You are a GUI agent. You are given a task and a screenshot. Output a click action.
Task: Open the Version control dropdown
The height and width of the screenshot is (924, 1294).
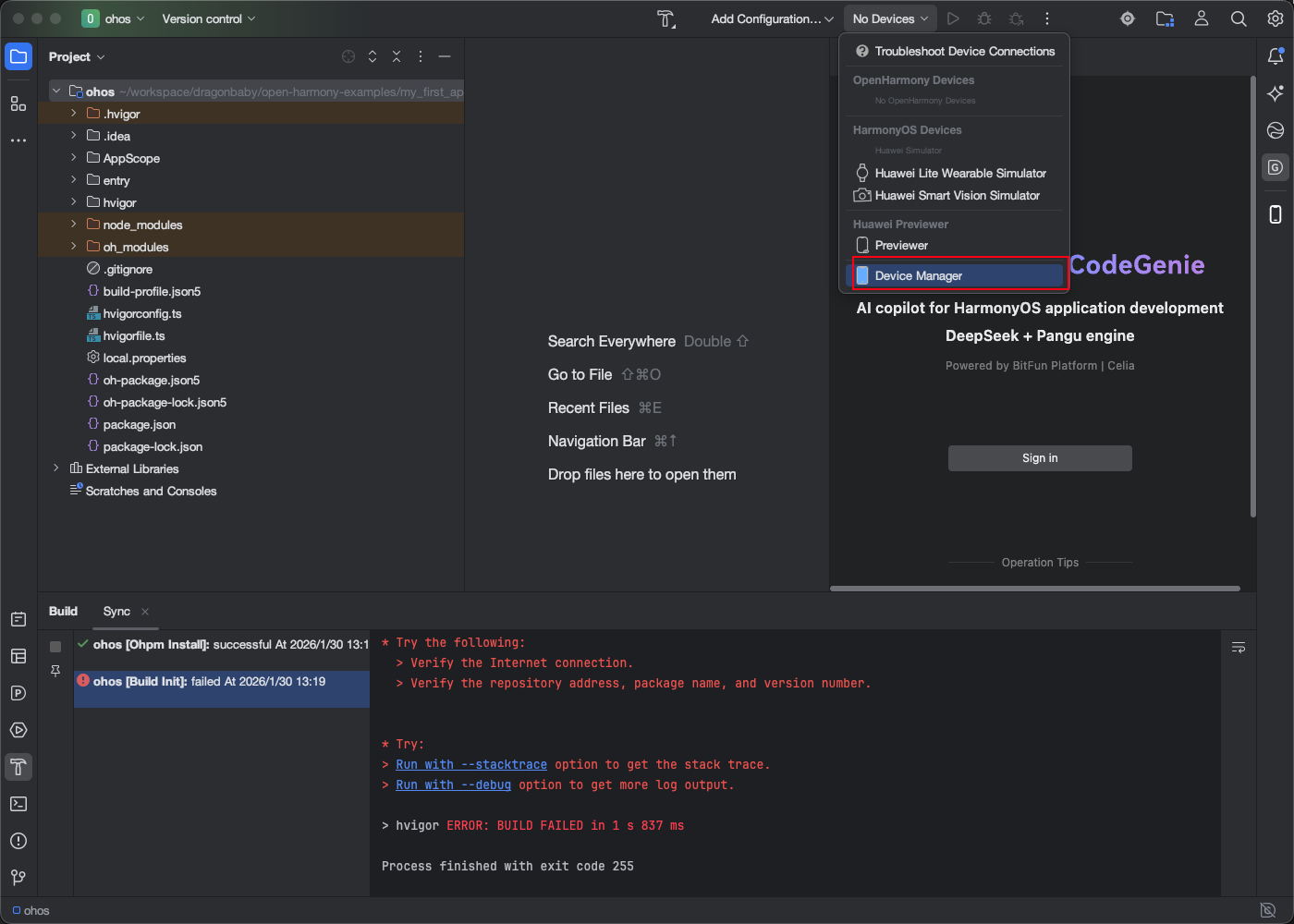(x=209, y=18)
